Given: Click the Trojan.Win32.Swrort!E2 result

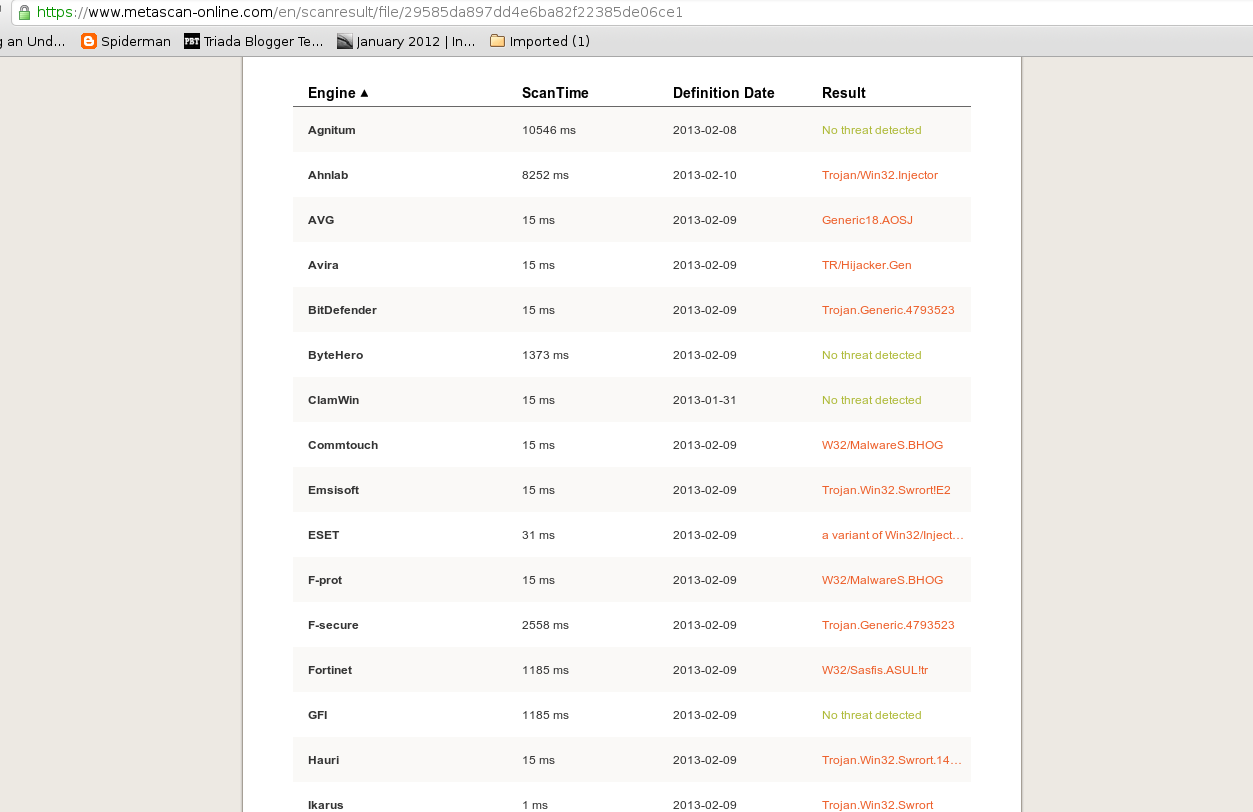Looking at the screenshot, I should tap(886, 490).
